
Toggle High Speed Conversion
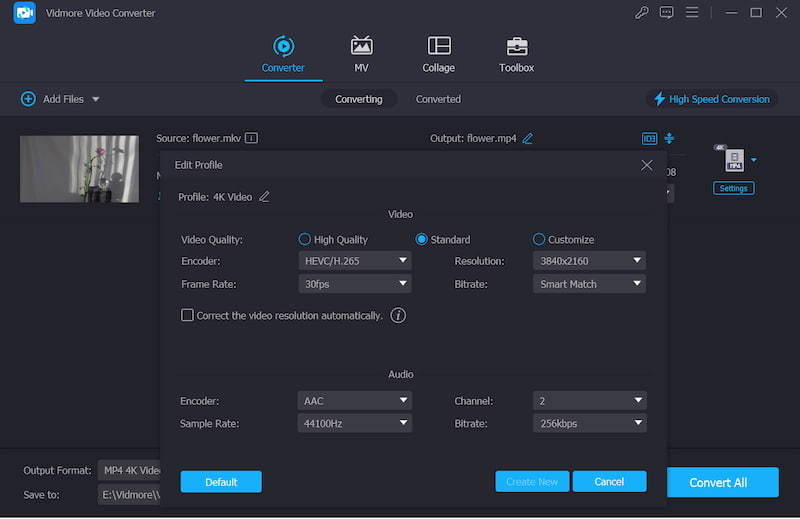pyautogui.click(x=711, y=99)
